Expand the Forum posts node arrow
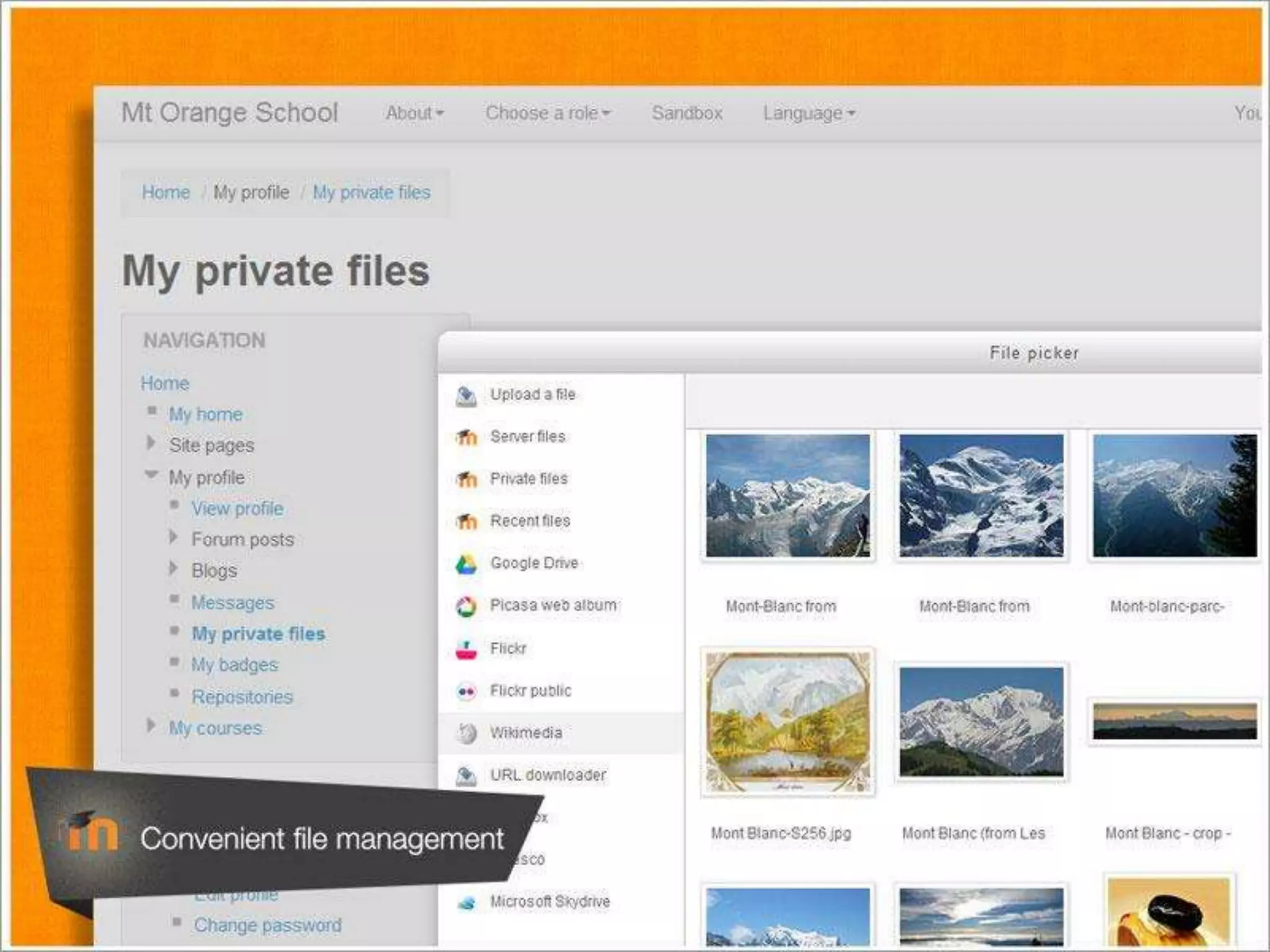This screenshot has width=1270, height=952. 174,537
